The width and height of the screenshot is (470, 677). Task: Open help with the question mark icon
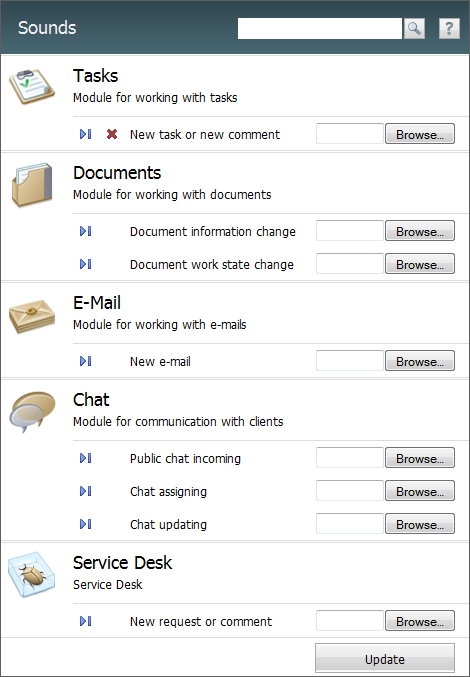pos(449,28)
